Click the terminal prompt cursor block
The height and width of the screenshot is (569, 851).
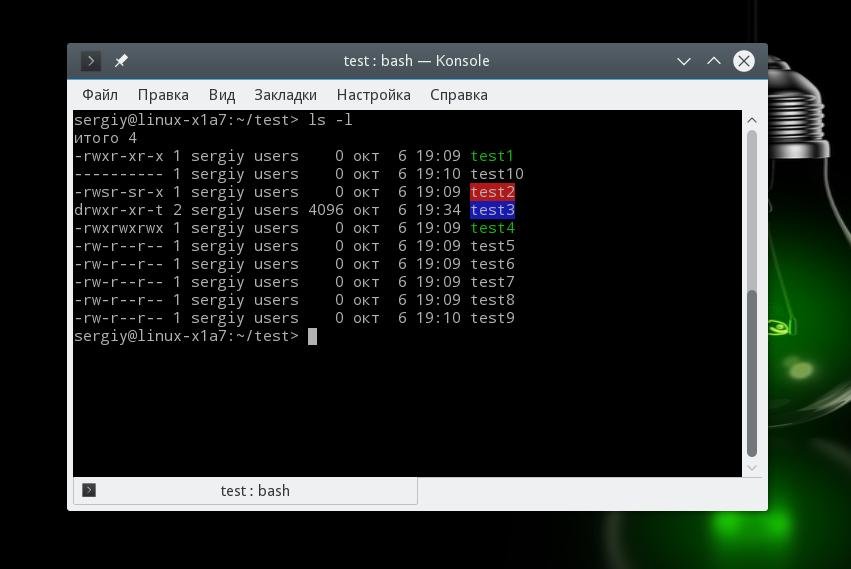click(312, 336)
